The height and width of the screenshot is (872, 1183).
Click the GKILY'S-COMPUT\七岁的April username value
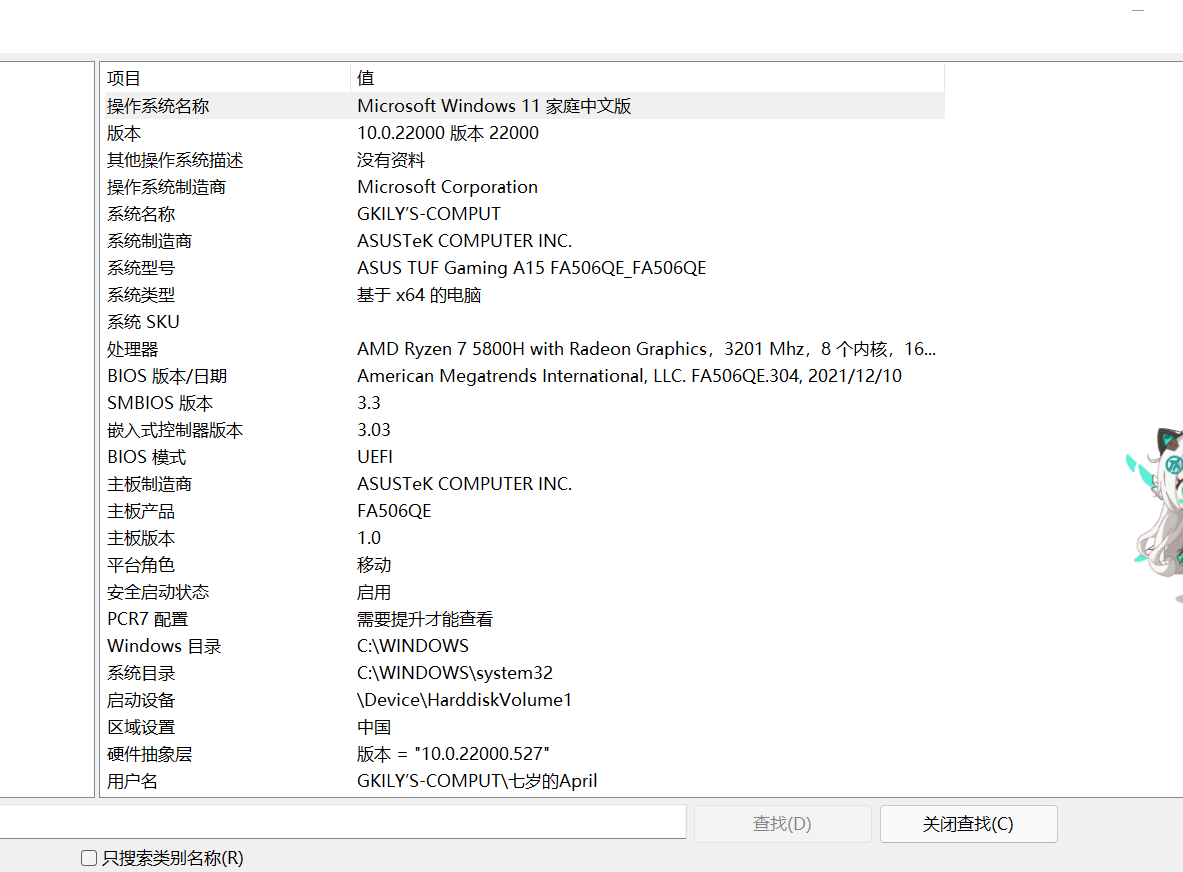477,781
